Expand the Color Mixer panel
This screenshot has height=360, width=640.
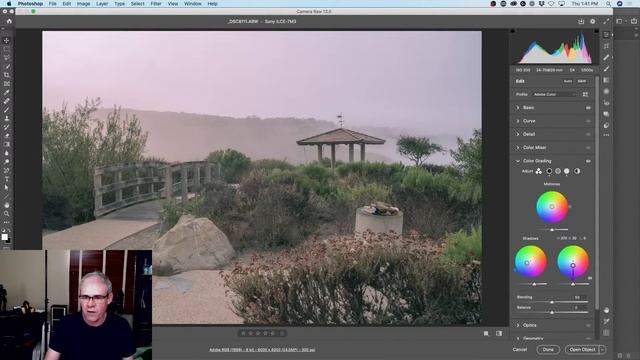(x=518, y=148)
